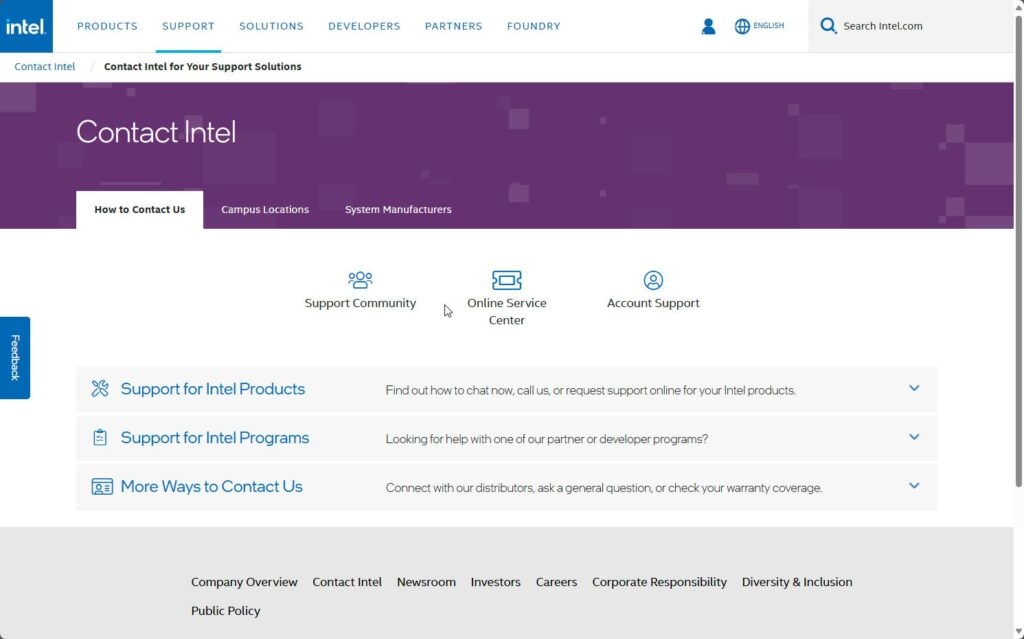Click the Online Service Center ticket icon
The image size is (1024, 639).
coord(506,280)
